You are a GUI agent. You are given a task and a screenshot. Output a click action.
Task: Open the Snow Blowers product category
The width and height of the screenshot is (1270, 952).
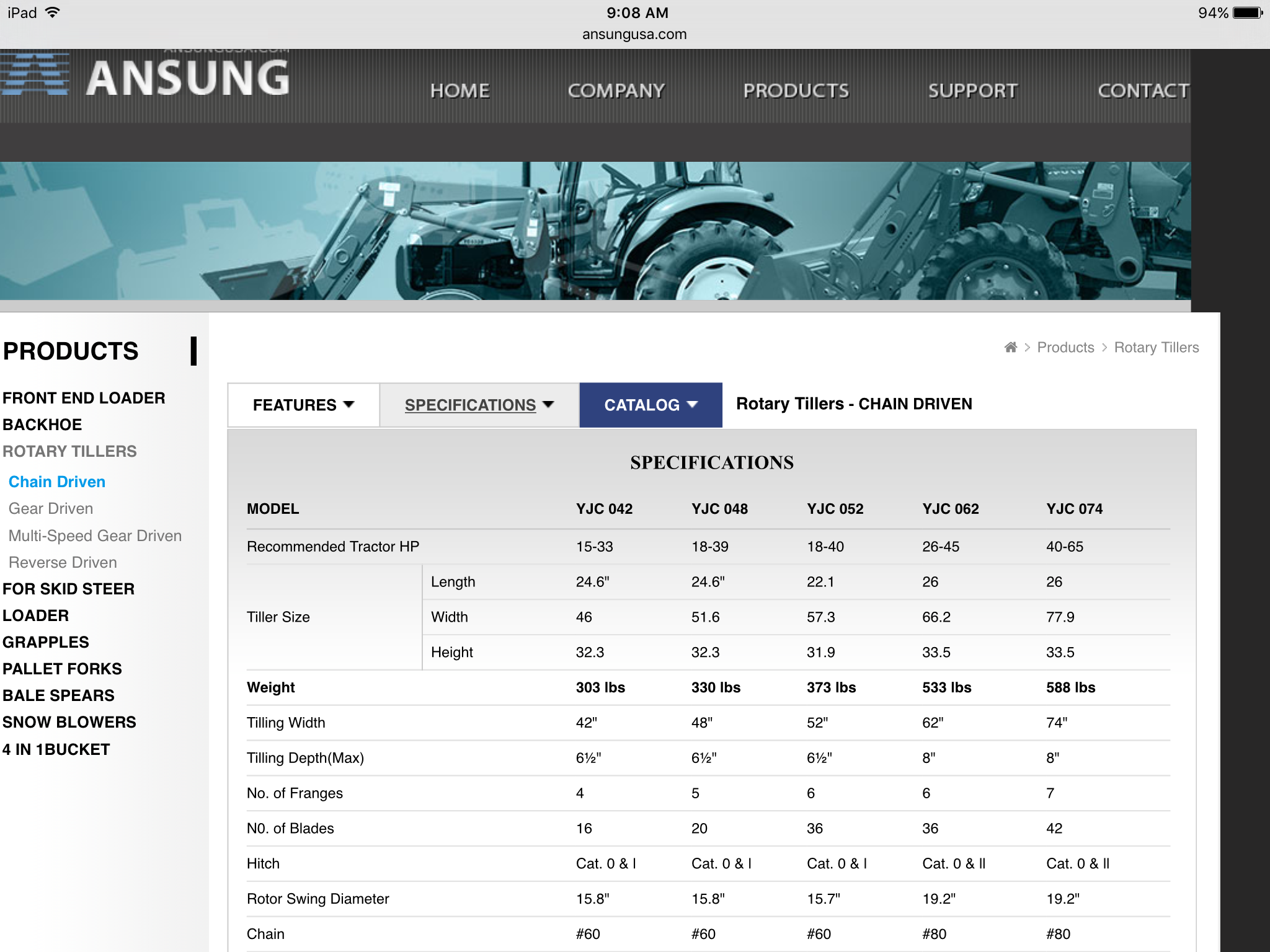69,722
